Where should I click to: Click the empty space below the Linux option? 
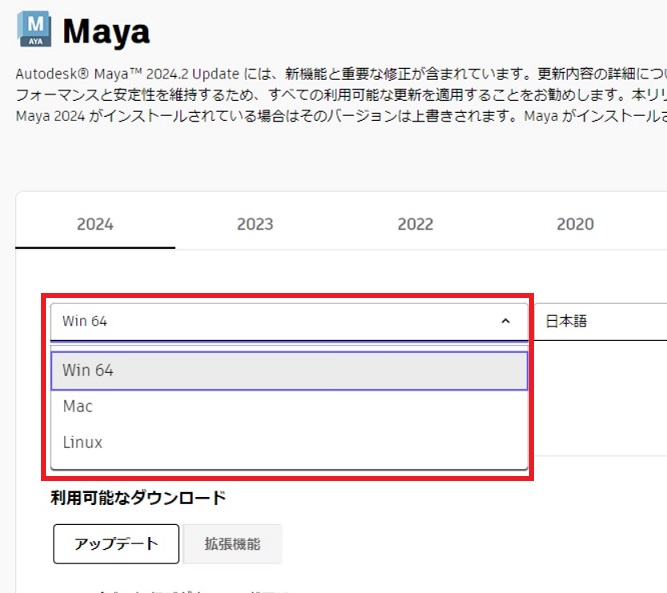(288, 463)
